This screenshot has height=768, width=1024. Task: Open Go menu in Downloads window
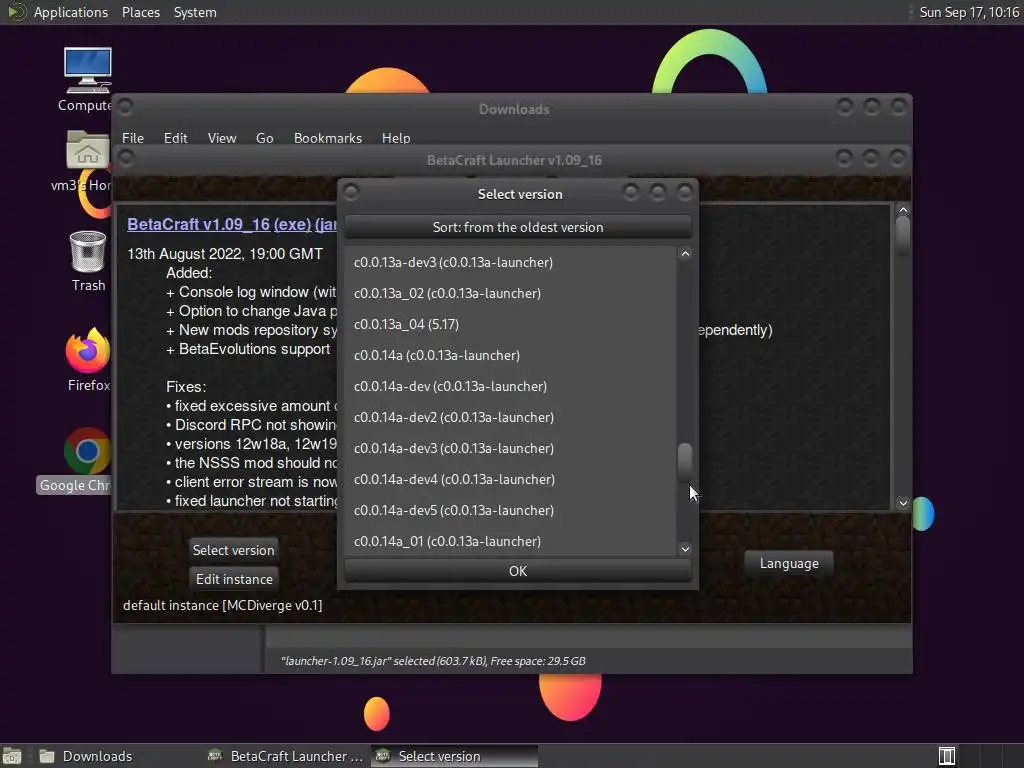(x=264, y=138)
